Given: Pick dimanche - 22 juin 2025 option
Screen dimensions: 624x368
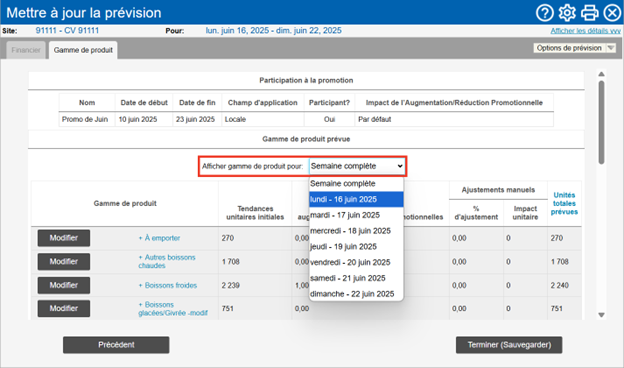Looking at the screenshot, I should [x=356, y=294].
